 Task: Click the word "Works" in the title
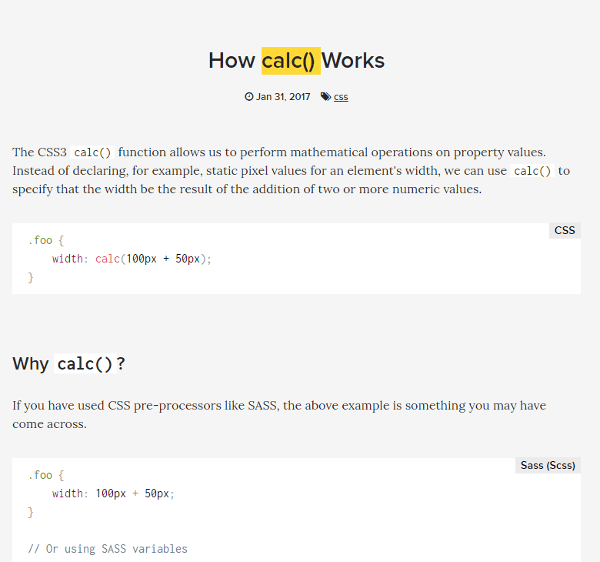pyautogui.click(x=353, y=61)
